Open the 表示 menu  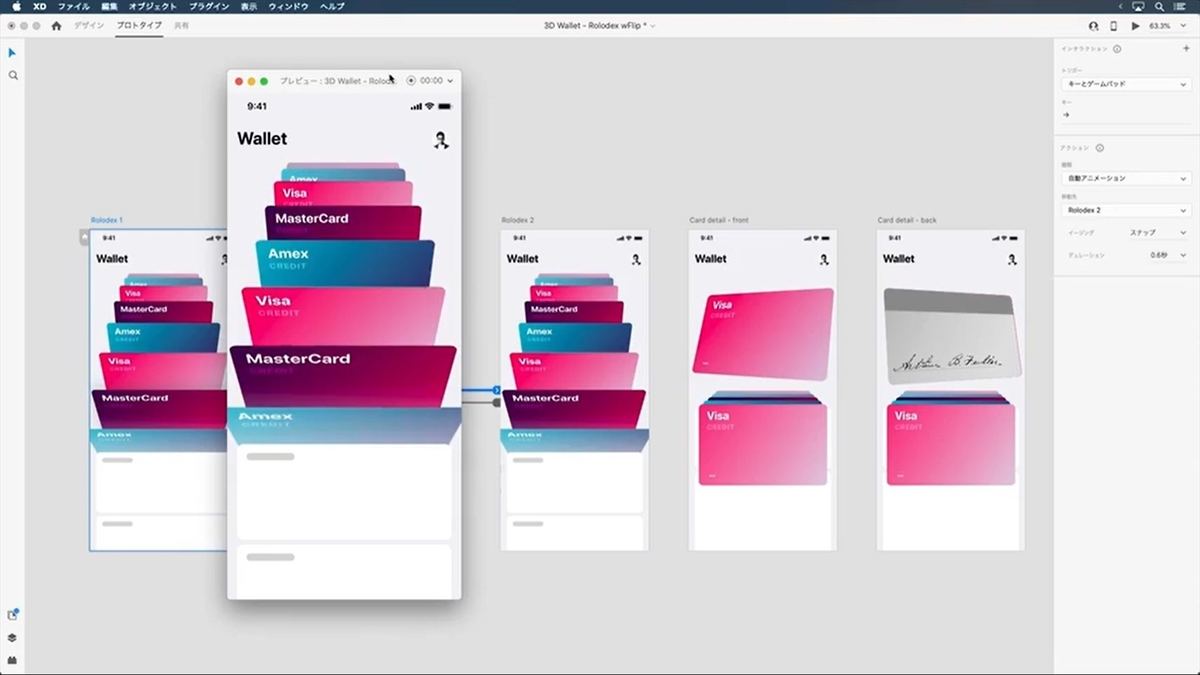coord(251,6)
